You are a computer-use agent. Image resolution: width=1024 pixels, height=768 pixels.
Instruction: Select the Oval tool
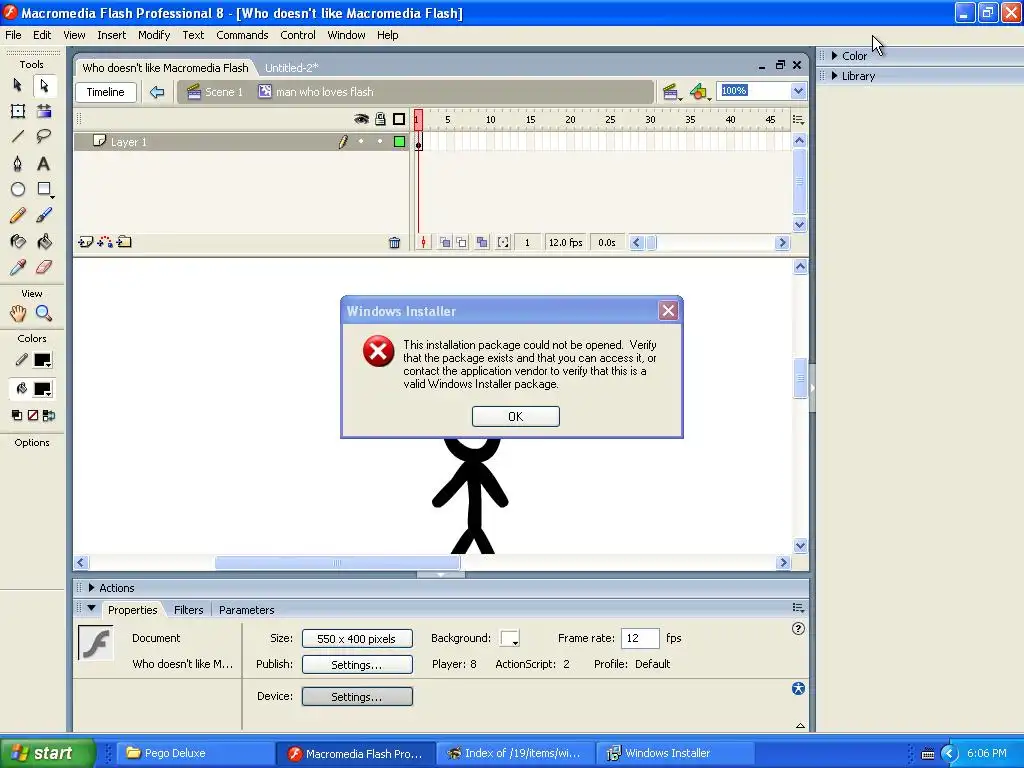tap(18, 189)
